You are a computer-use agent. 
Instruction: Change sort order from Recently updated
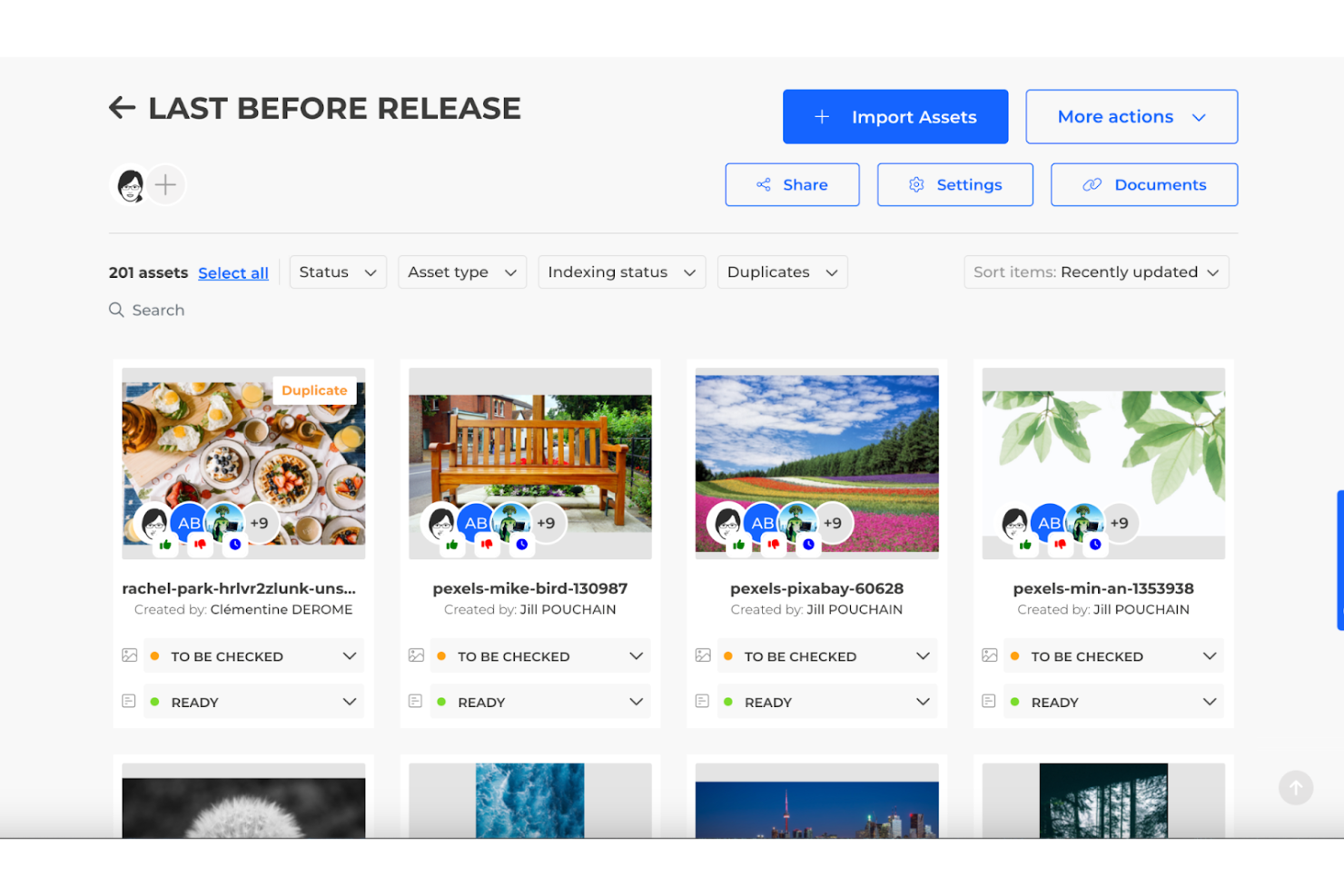[x=1096, y=272]
